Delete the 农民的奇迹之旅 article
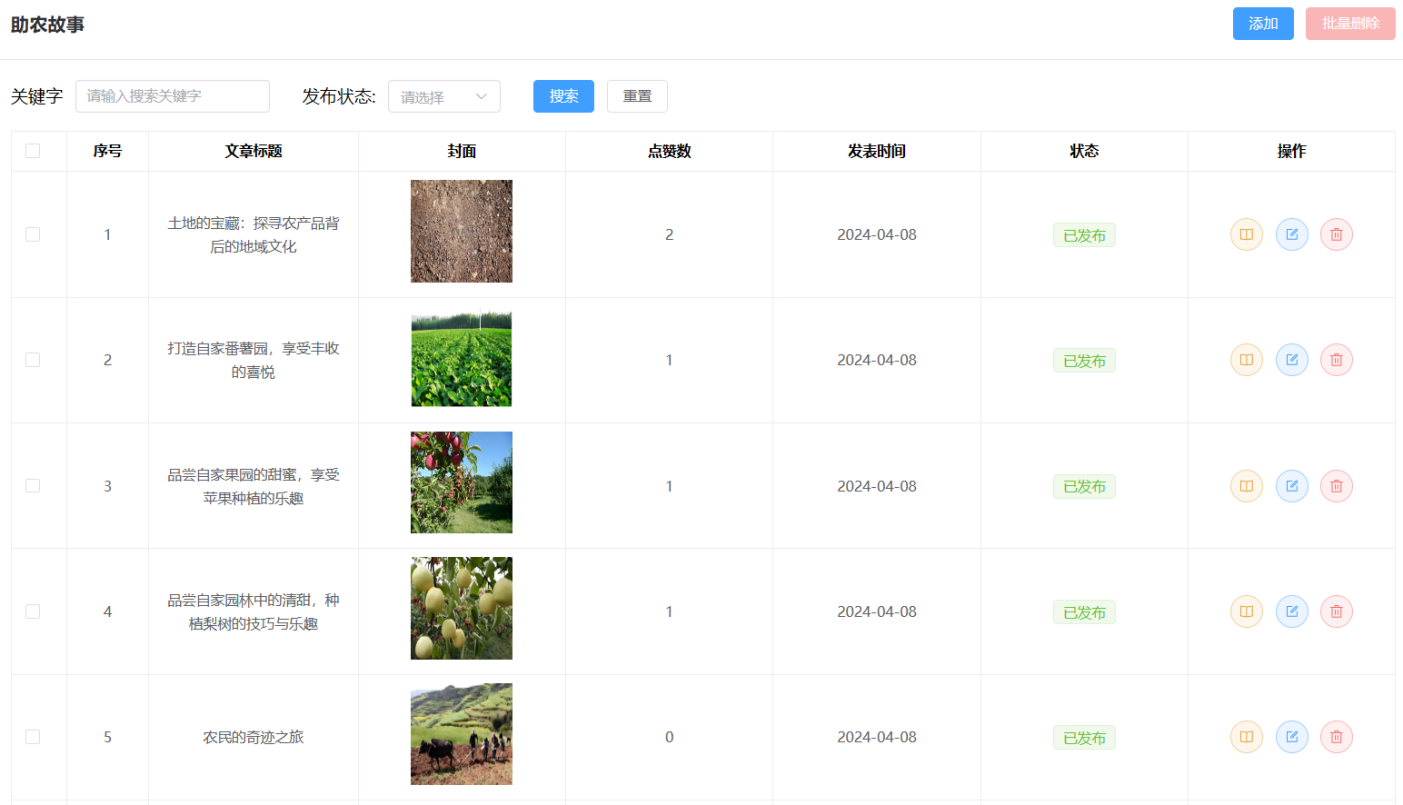This screenshot has width=1403, height=805. click(x=1337, y=737)
